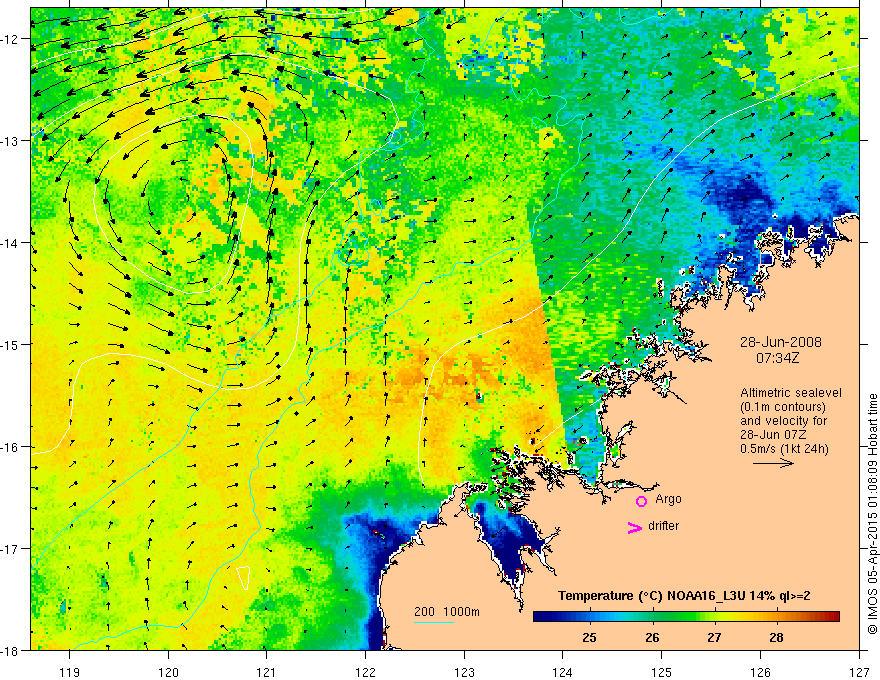This screenshot has width=880, height=680.
Task: Click the longitude axis label 119
Action: coord(70,672)
